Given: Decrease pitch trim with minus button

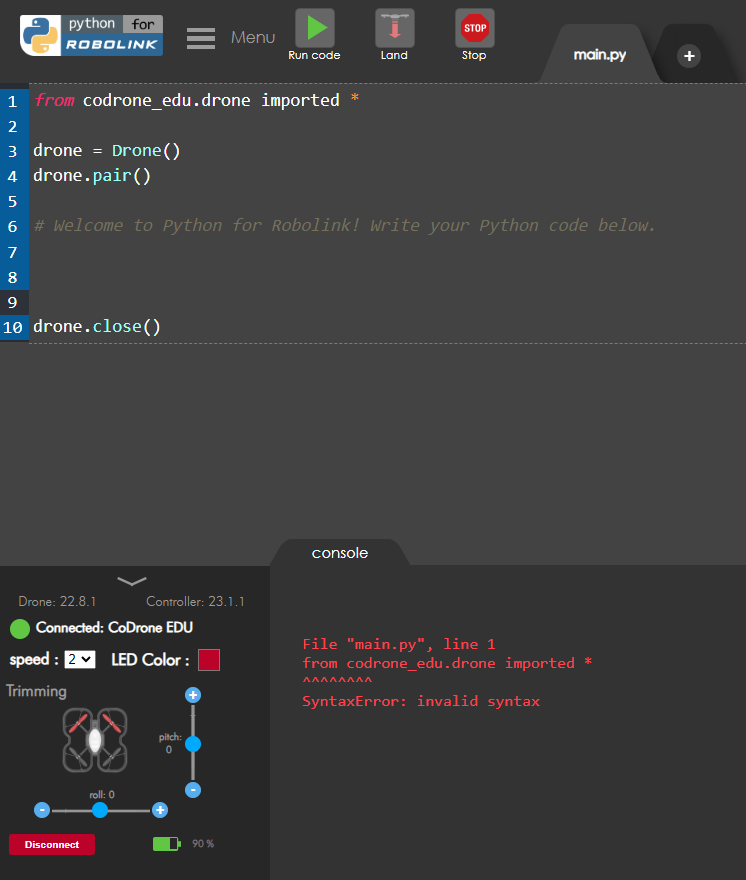Looking at the screenshot, I should (193, 790).
